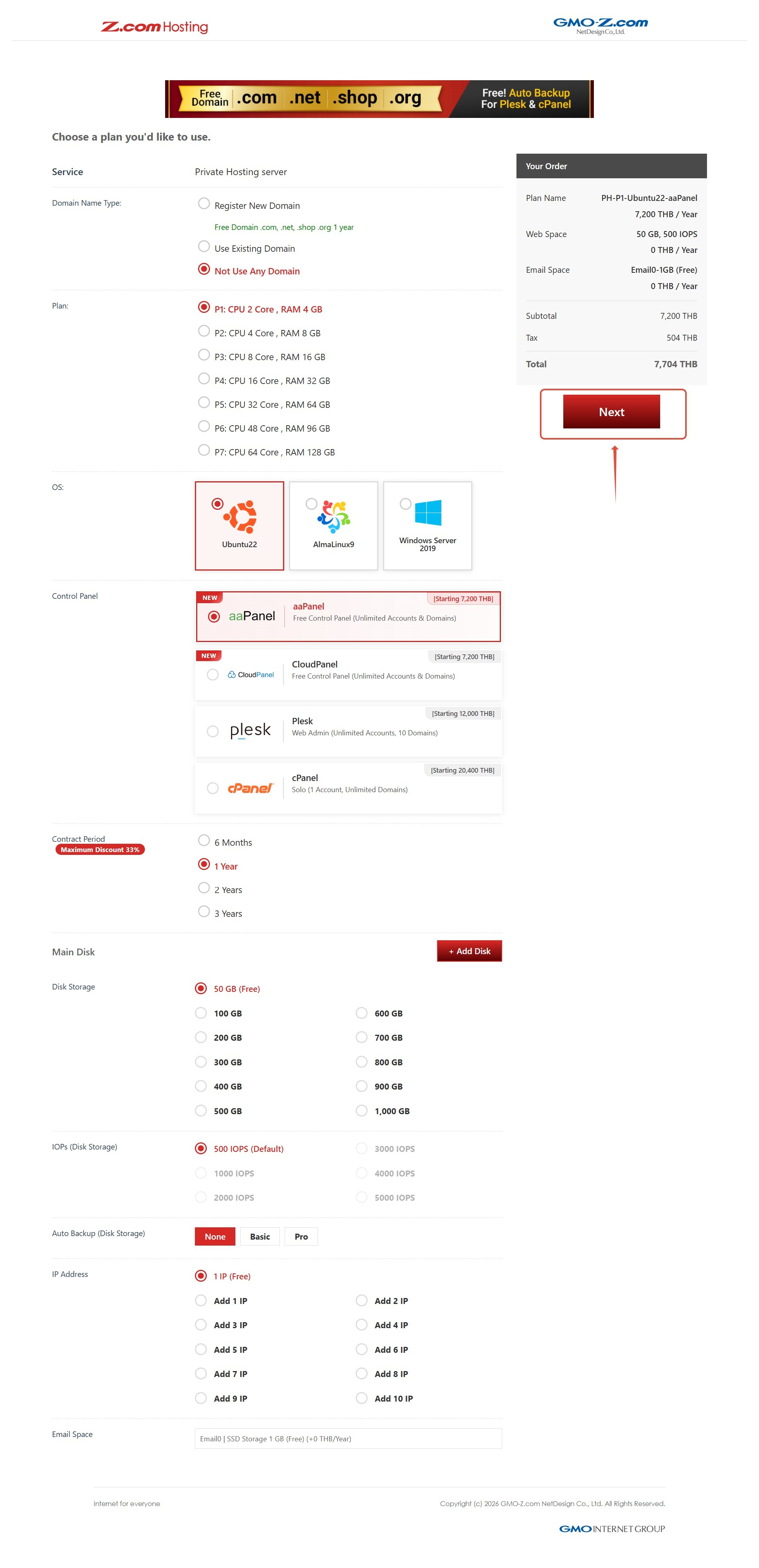This screenshot has height=1568, width=759.
Task: Choose plan P4 CPU 16 Core
Action: (x=204, y=379)
